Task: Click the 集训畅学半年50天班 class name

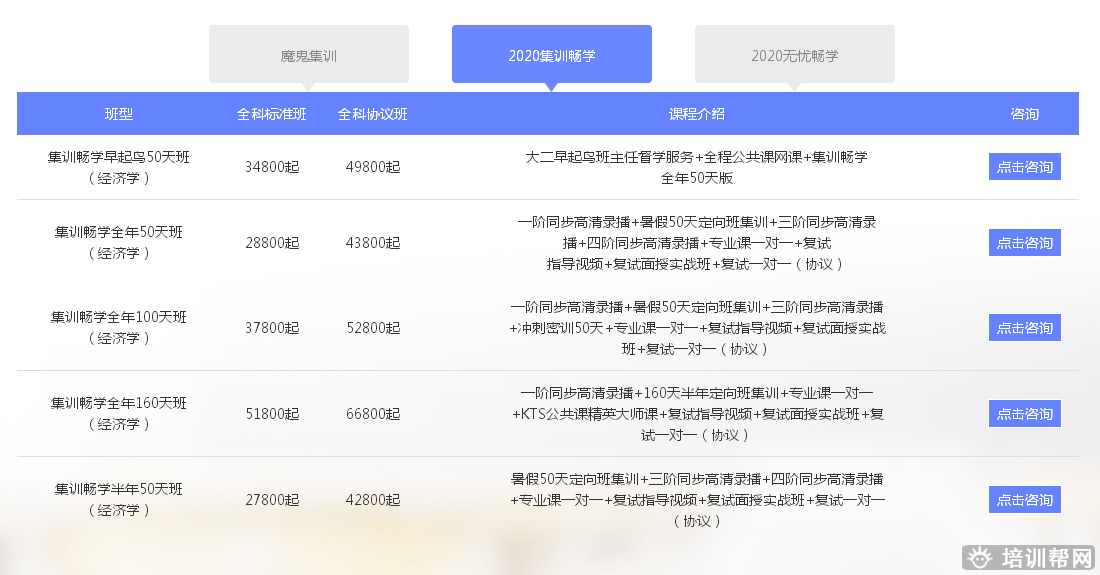Action: coord(118,489)
